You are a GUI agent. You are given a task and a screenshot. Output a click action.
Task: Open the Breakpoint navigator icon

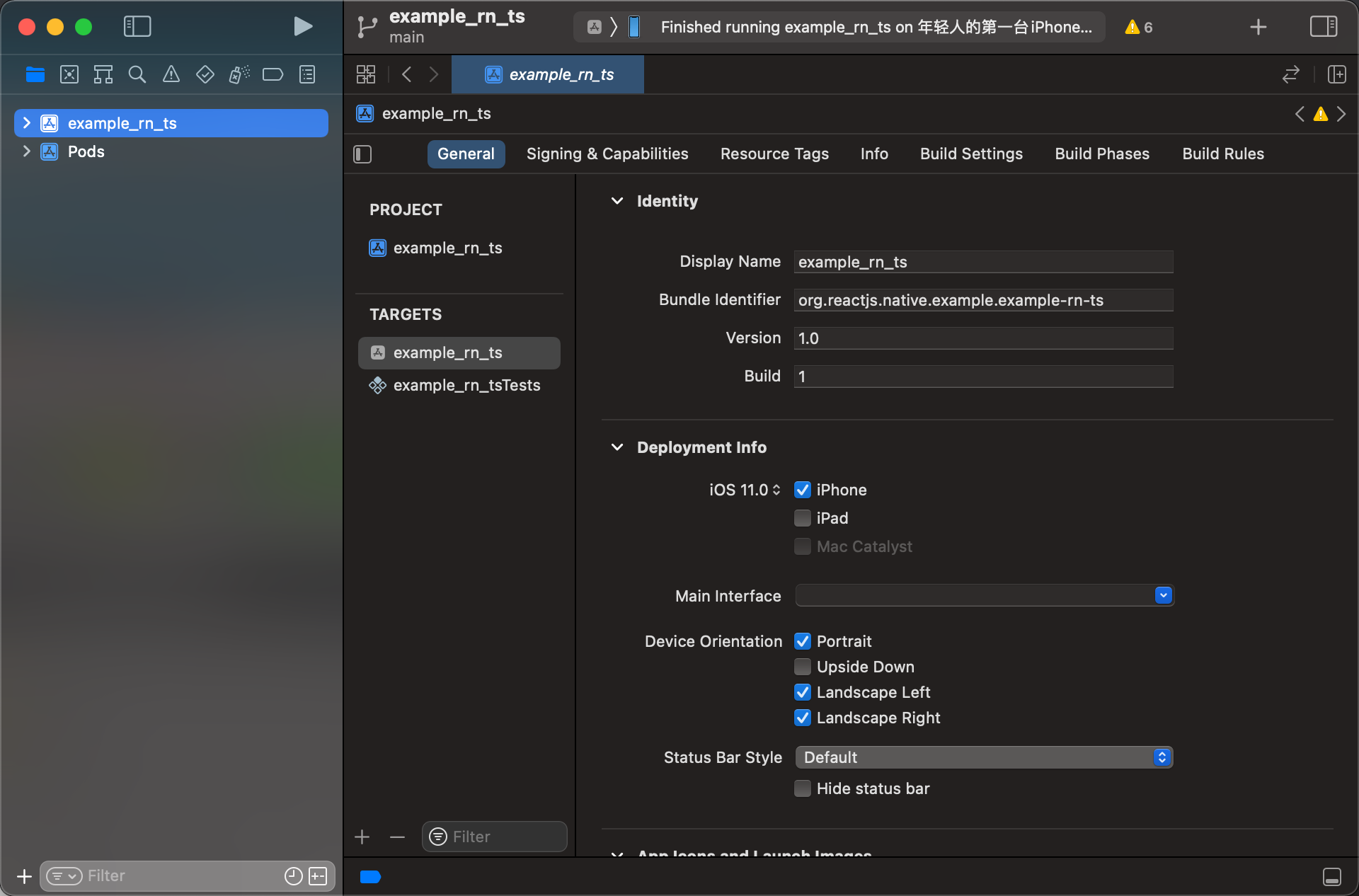(273, 74)
